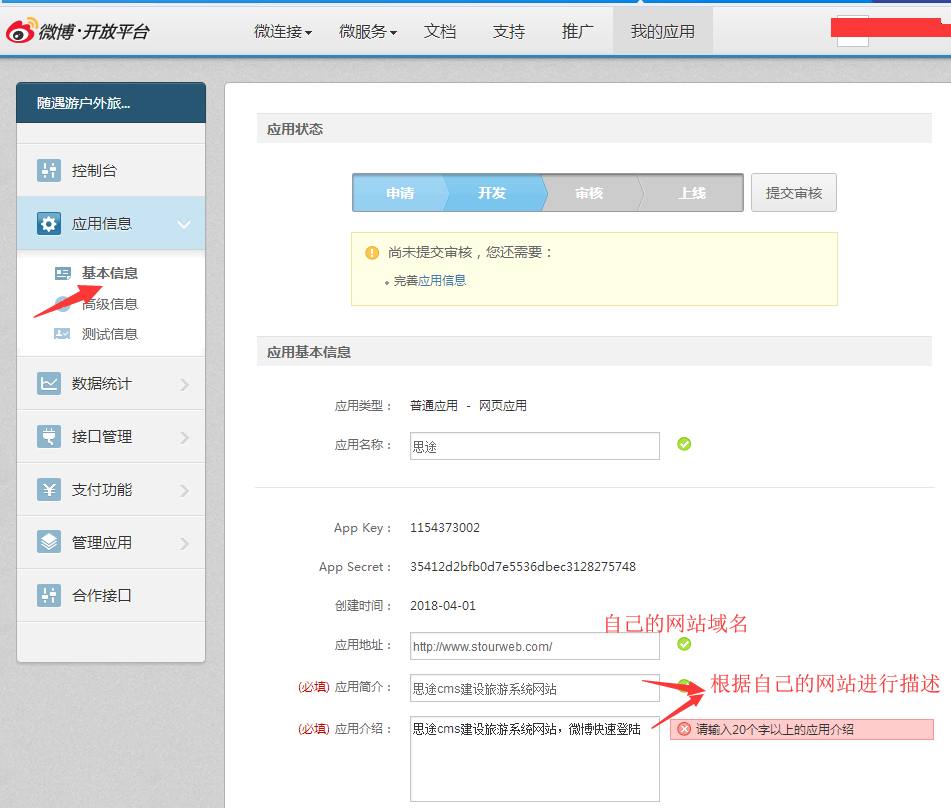Click the 合作接口 sidebar icon

(49, 596)
